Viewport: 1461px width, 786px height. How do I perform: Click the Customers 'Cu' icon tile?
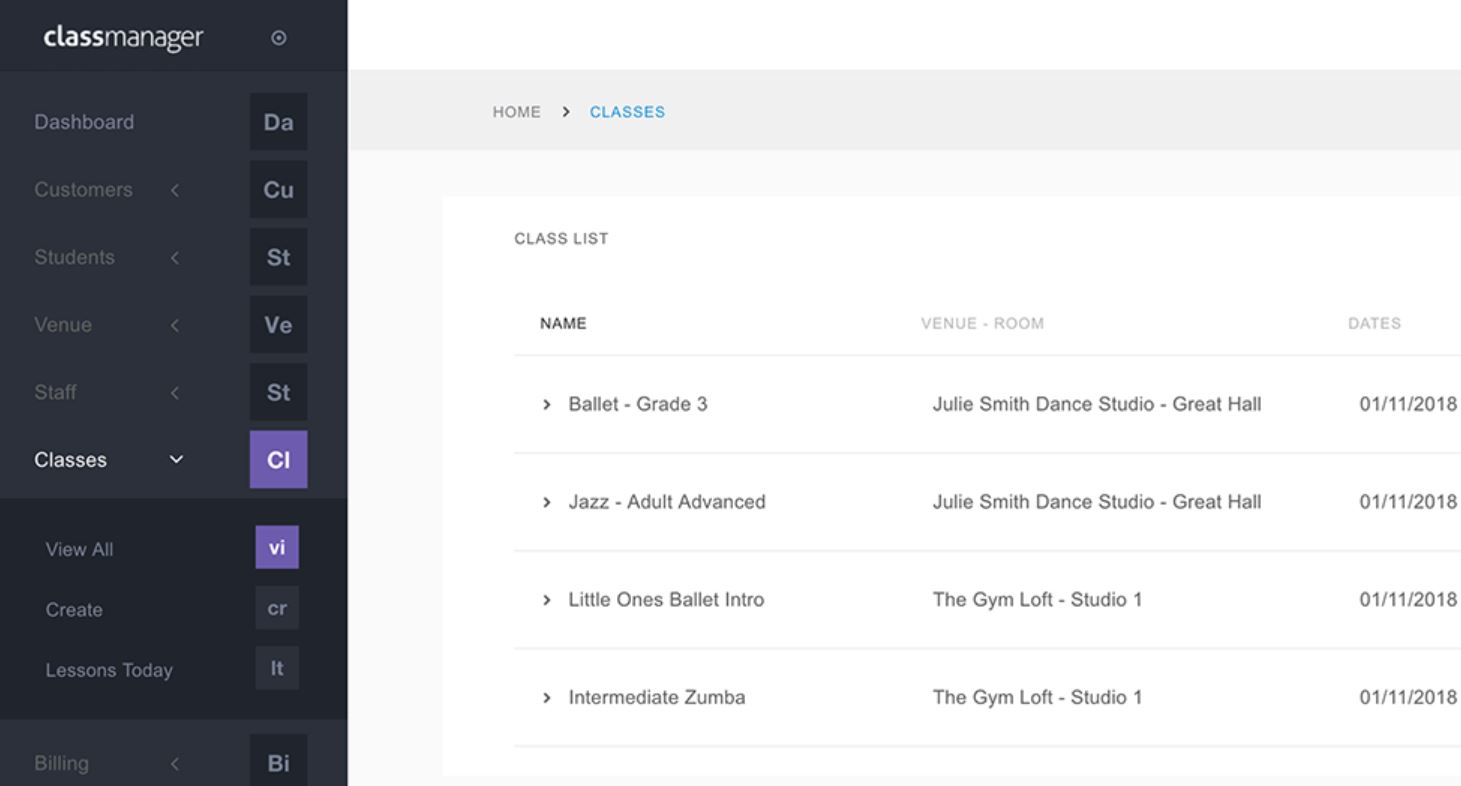(278, 190)
